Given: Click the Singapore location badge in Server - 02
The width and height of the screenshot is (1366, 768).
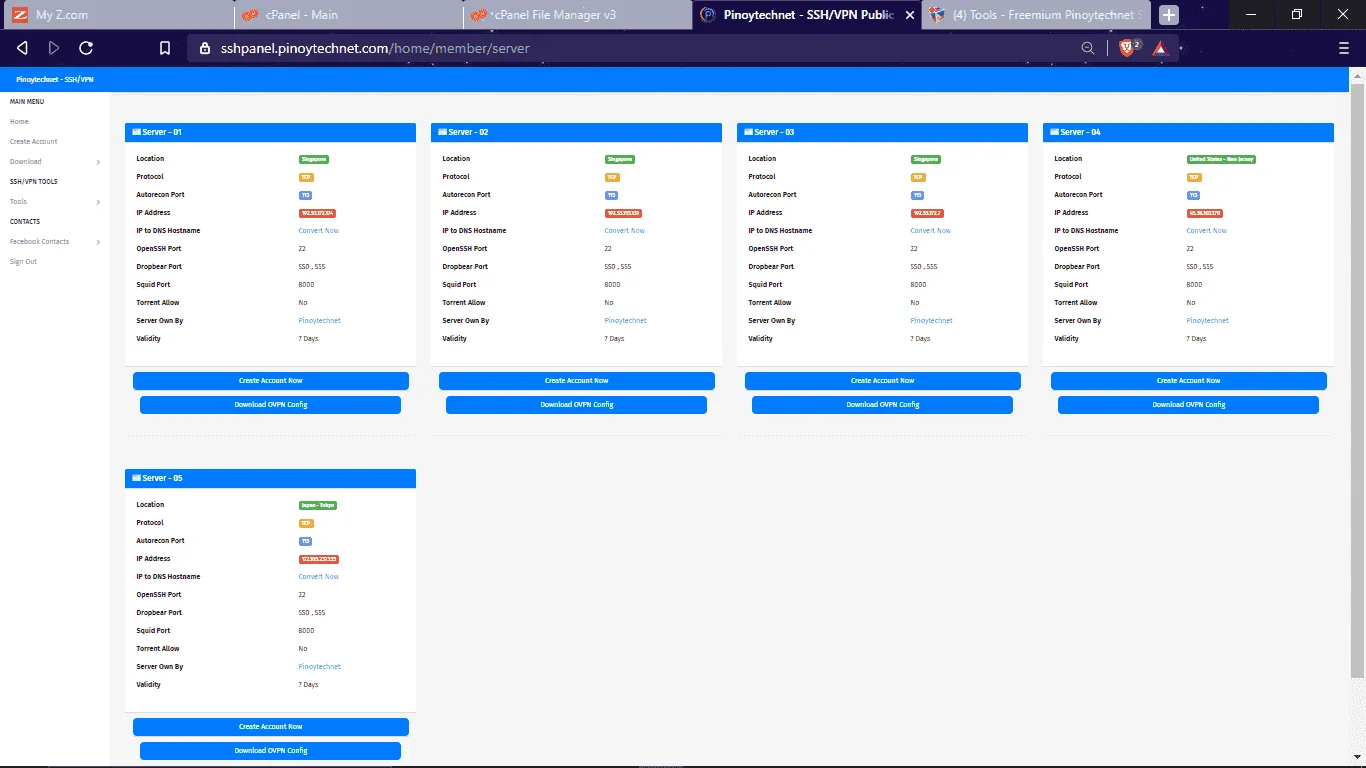Looking at the screenshot, I should click(x=620, y=159).
